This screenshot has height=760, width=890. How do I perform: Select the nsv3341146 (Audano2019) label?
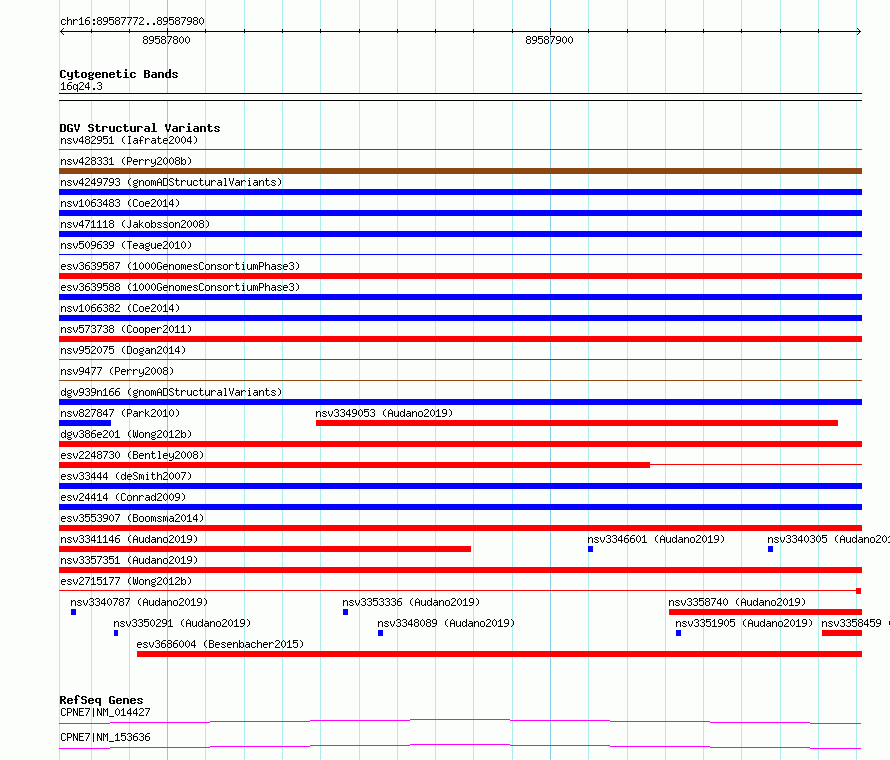(129, 539)
